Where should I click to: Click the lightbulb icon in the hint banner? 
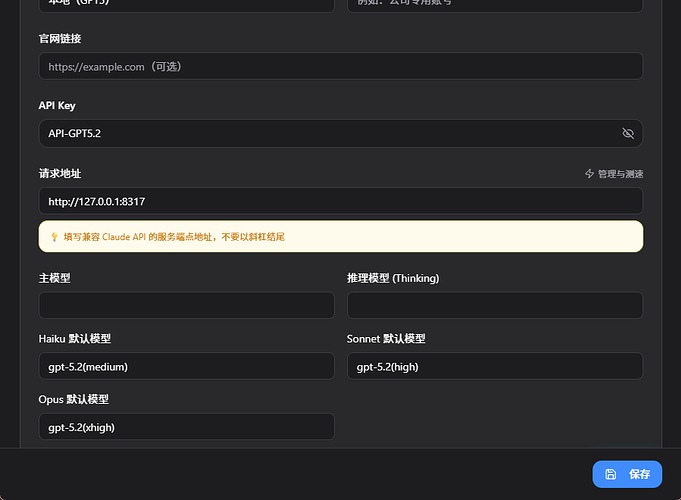pyautogui.click(x=54, y=237)
